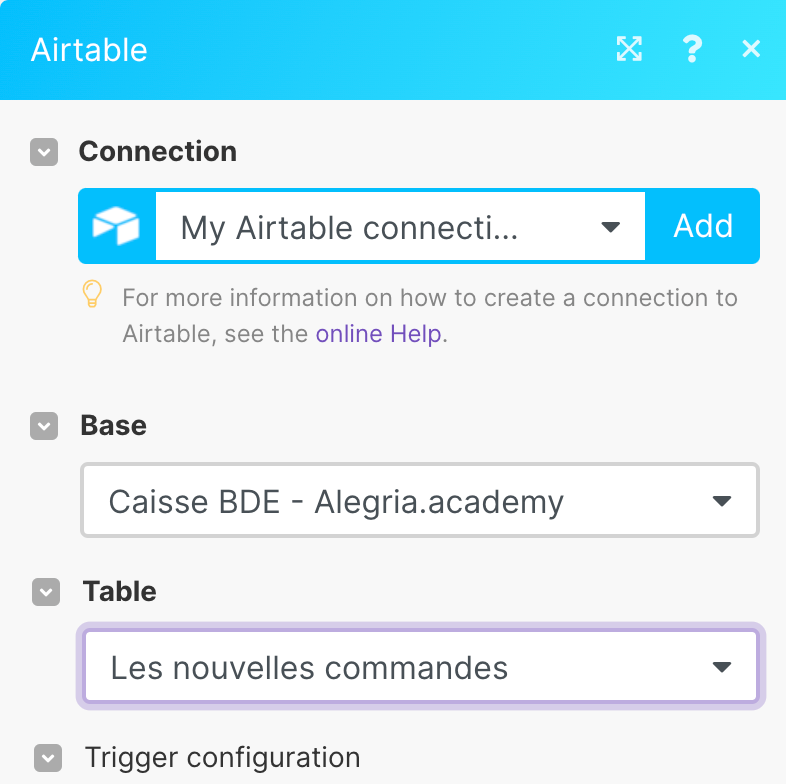Close the Airtable module panel
Viewport: 786px width, 784px height.
pos(751,49)
